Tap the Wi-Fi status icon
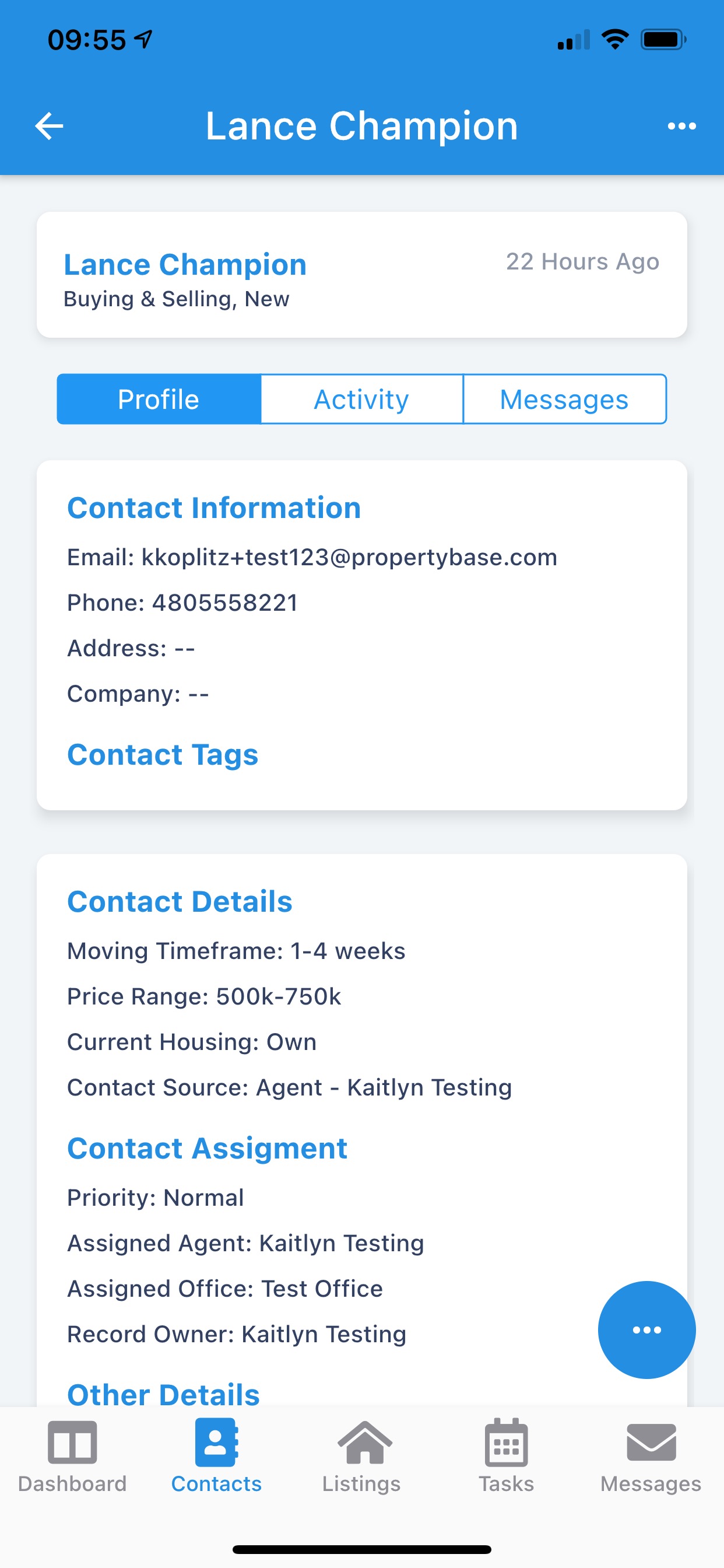The height and width of the screenshot is (1568, 724). click(614, 40)
